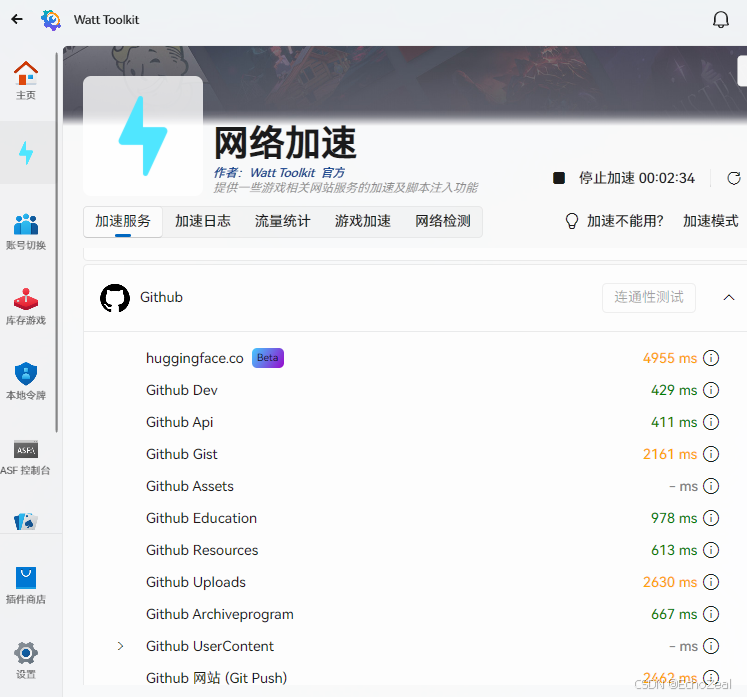The width and height of the screenshot is (747, 697).
Task: Open 本地令牌 local authenticator in sidebar
Action: [26, 382]
